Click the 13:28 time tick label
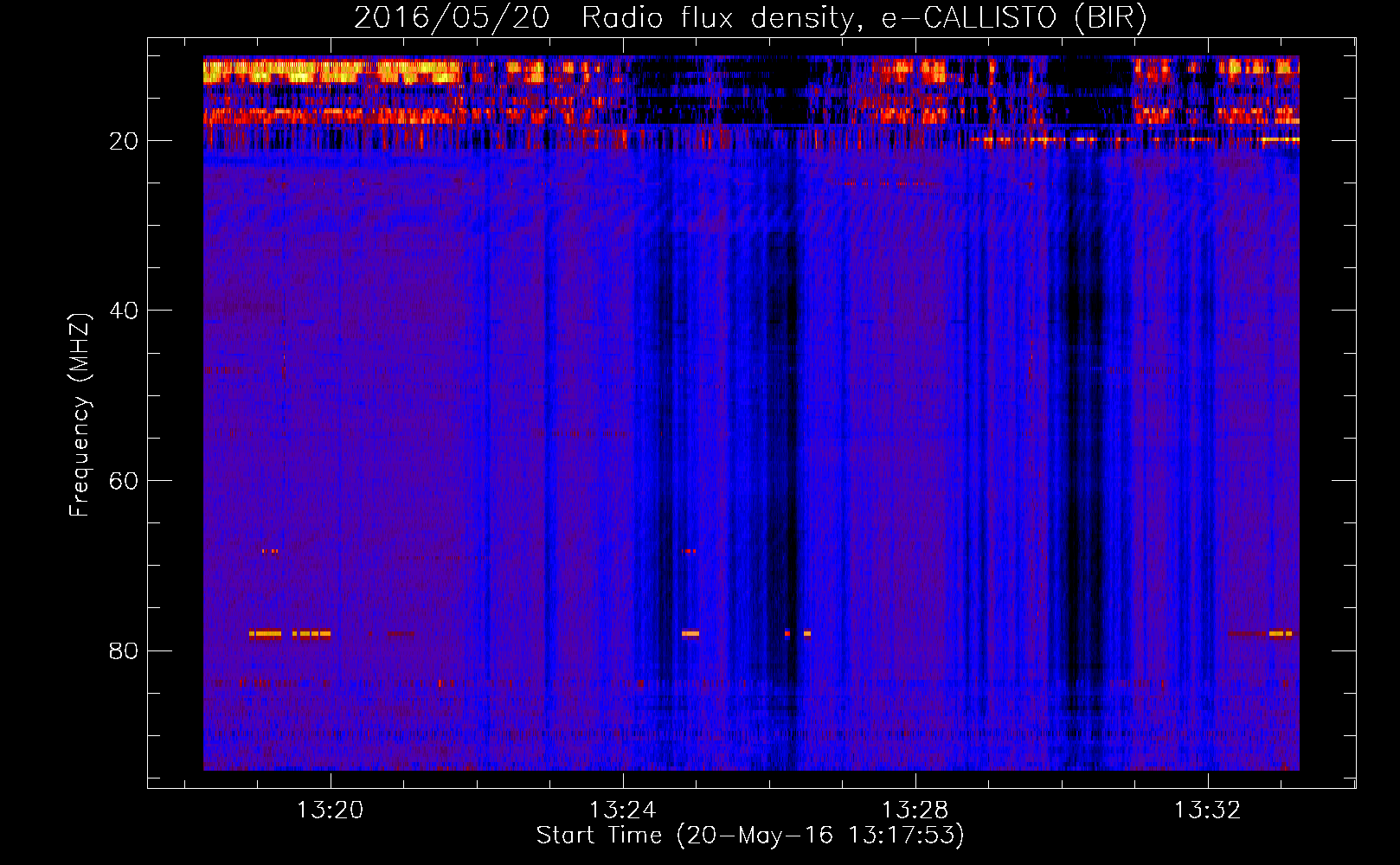Image resolution: width=1400 pixels, height=865 pixels. (915, 811)
